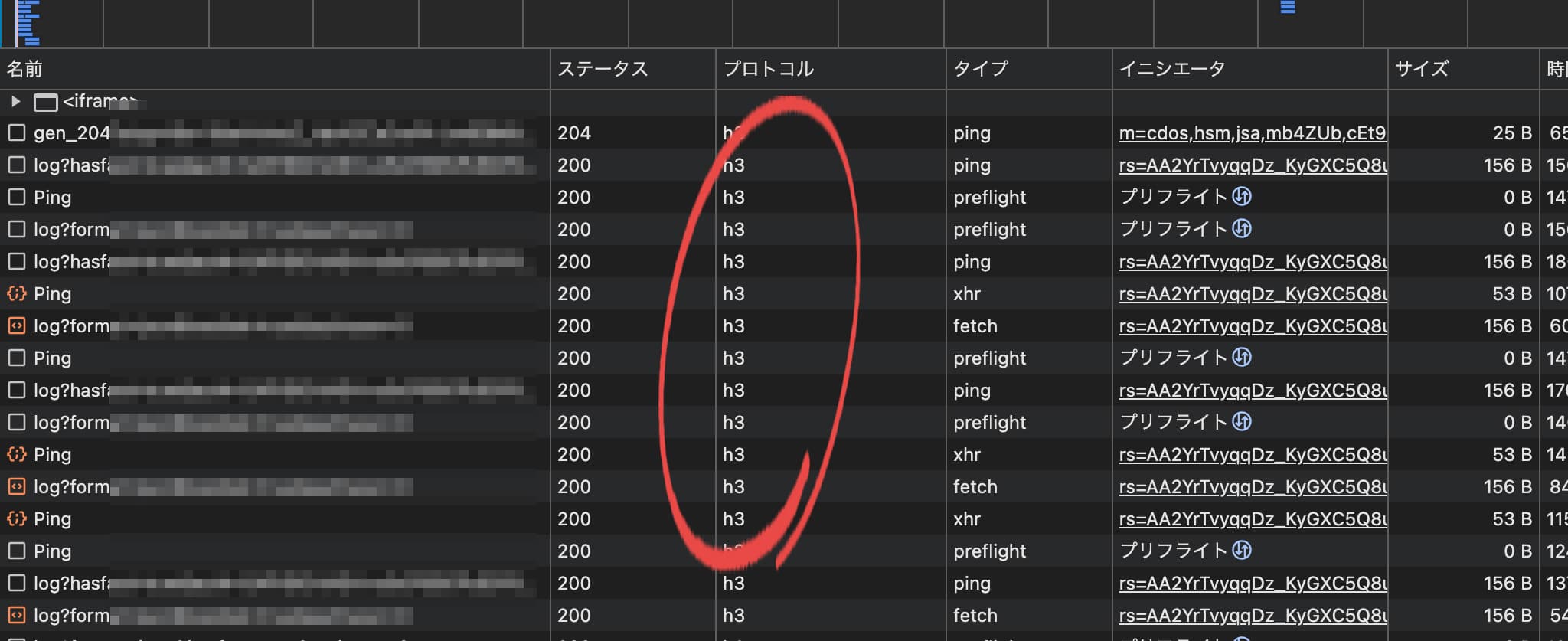Screen dimensions: 1568x641
Task: Click the preflight icon in the last プリフライト row
Action: coord(1242,551)
